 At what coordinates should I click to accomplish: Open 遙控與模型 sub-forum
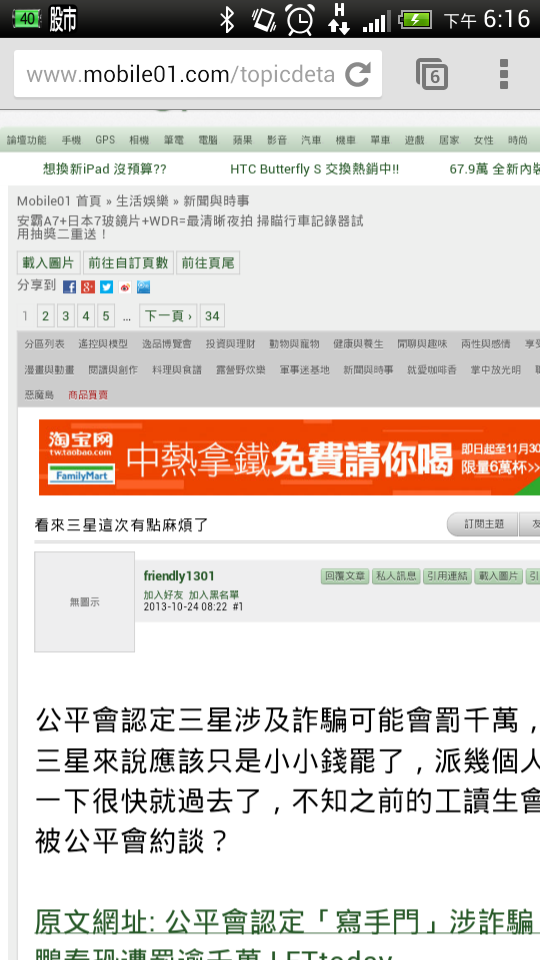coord(103,344)
